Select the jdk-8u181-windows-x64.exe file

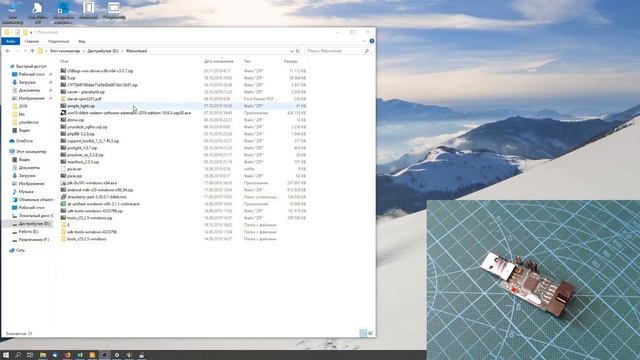(x=89, y=183)
